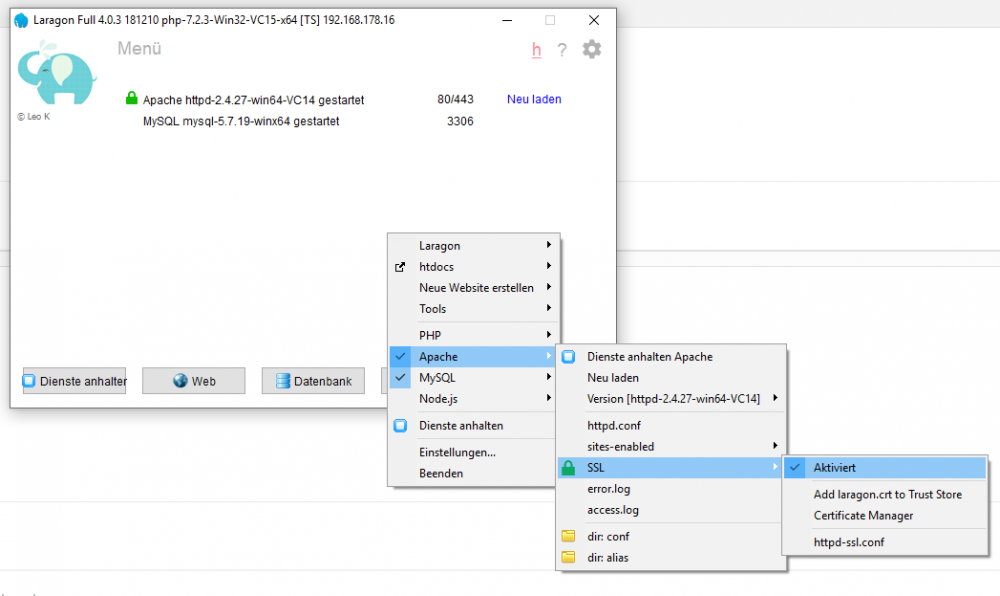Click the settings gear icon
The image size is (1000, 596).
pos(592,50)
